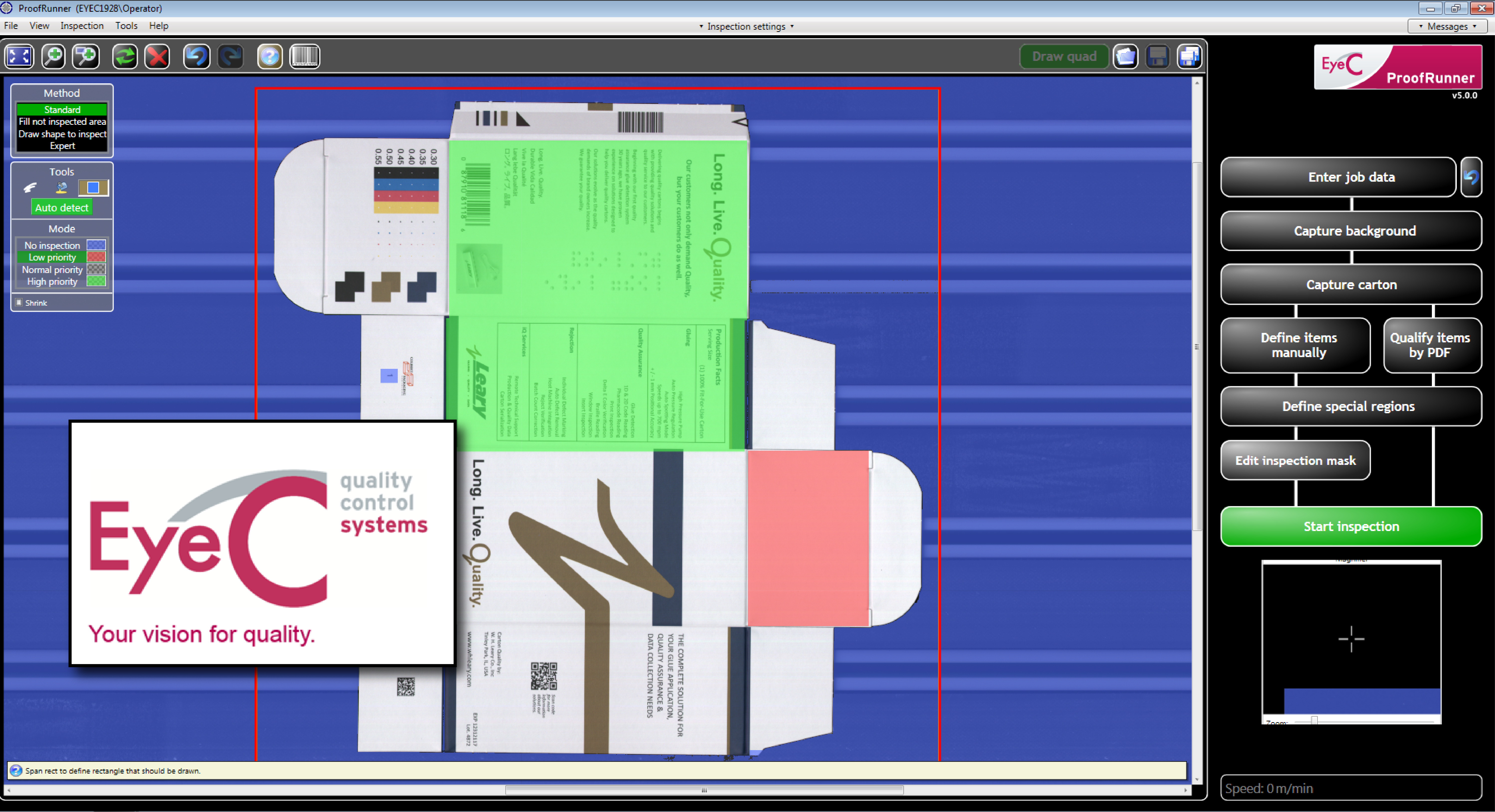Open the barcode tool icon
The width and height of the screenshot is (1495, 812).
coord(305,56)
